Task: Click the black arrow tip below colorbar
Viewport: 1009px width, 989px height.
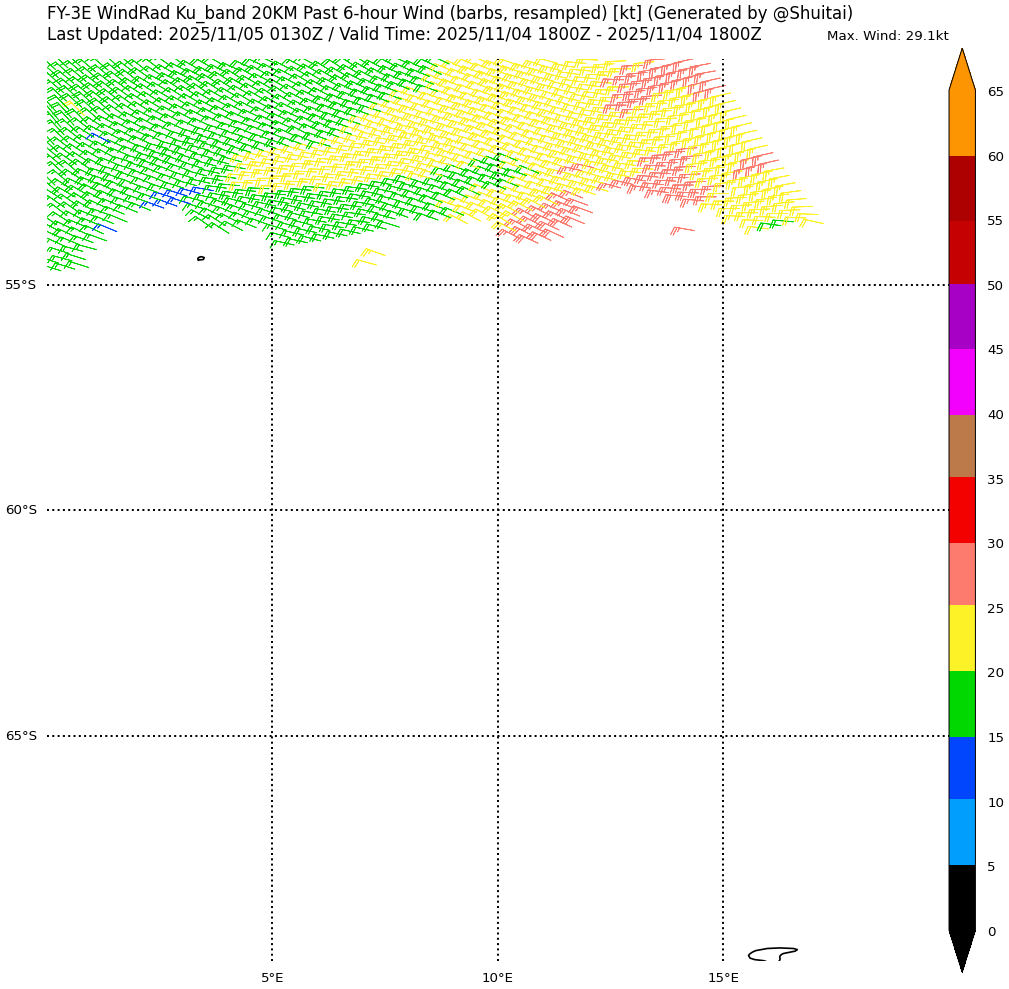Action: [x=961, y=950]
